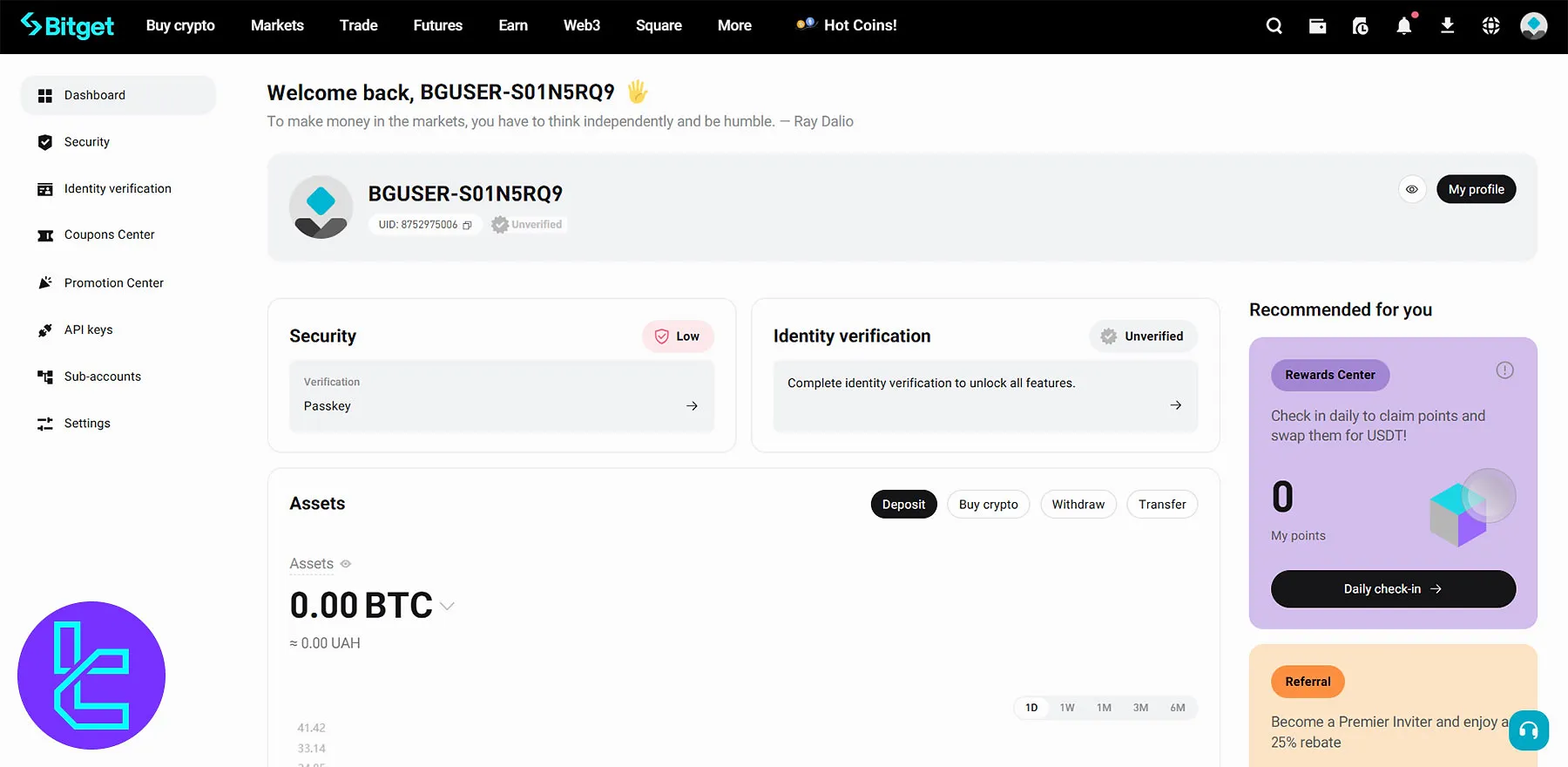Select the 1W chart range
1568x767 pixels.
(1067, 708)
